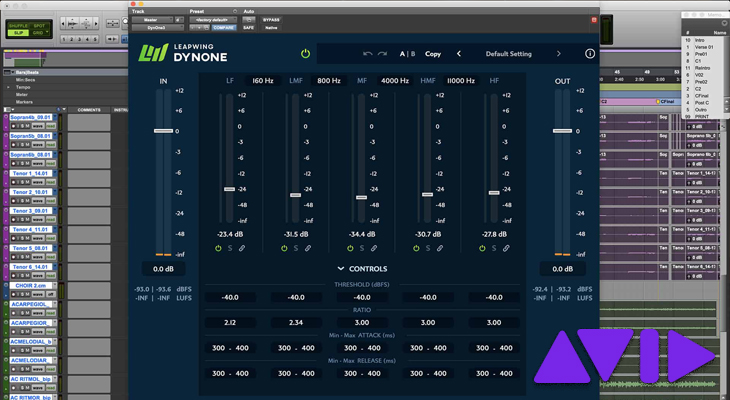The height and width of the screenshot is (400, 730).
Task: Click the BYPASS button
Action: point(271,20)
